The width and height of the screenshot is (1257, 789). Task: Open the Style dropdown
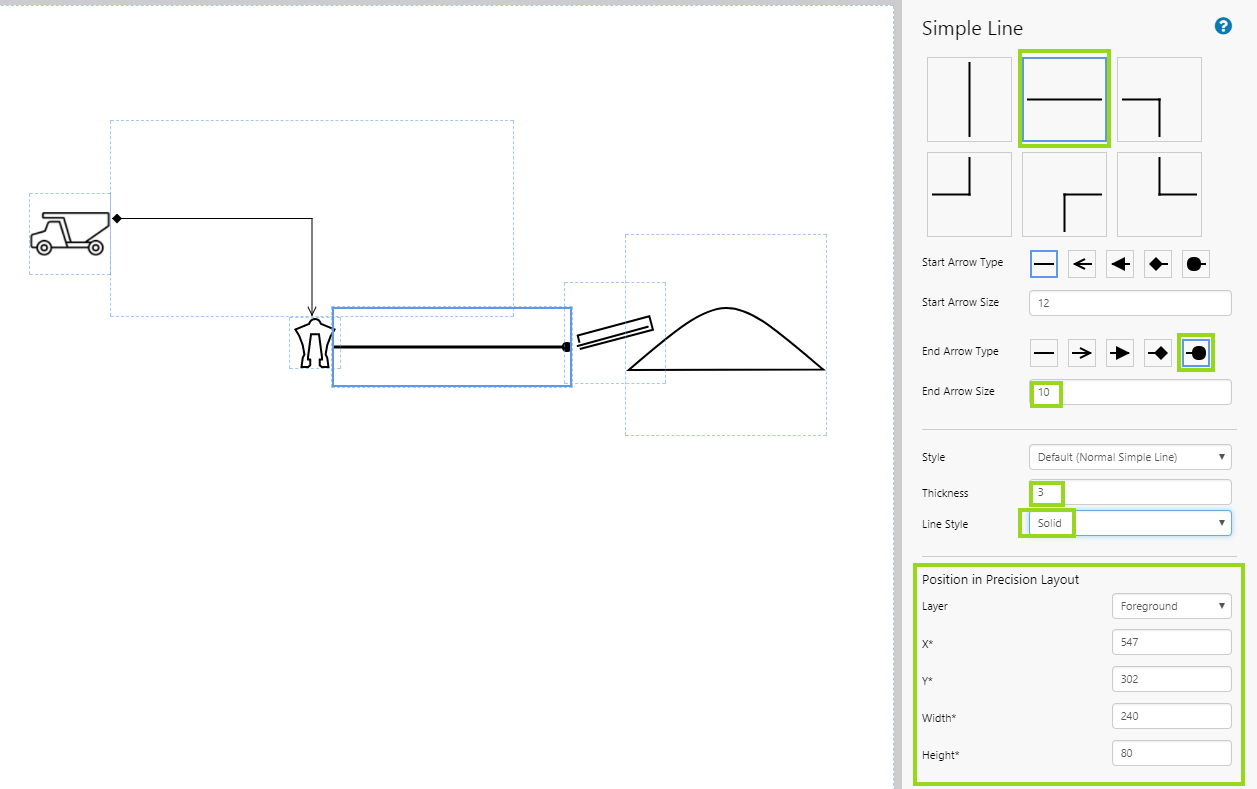coord(1130,457)
